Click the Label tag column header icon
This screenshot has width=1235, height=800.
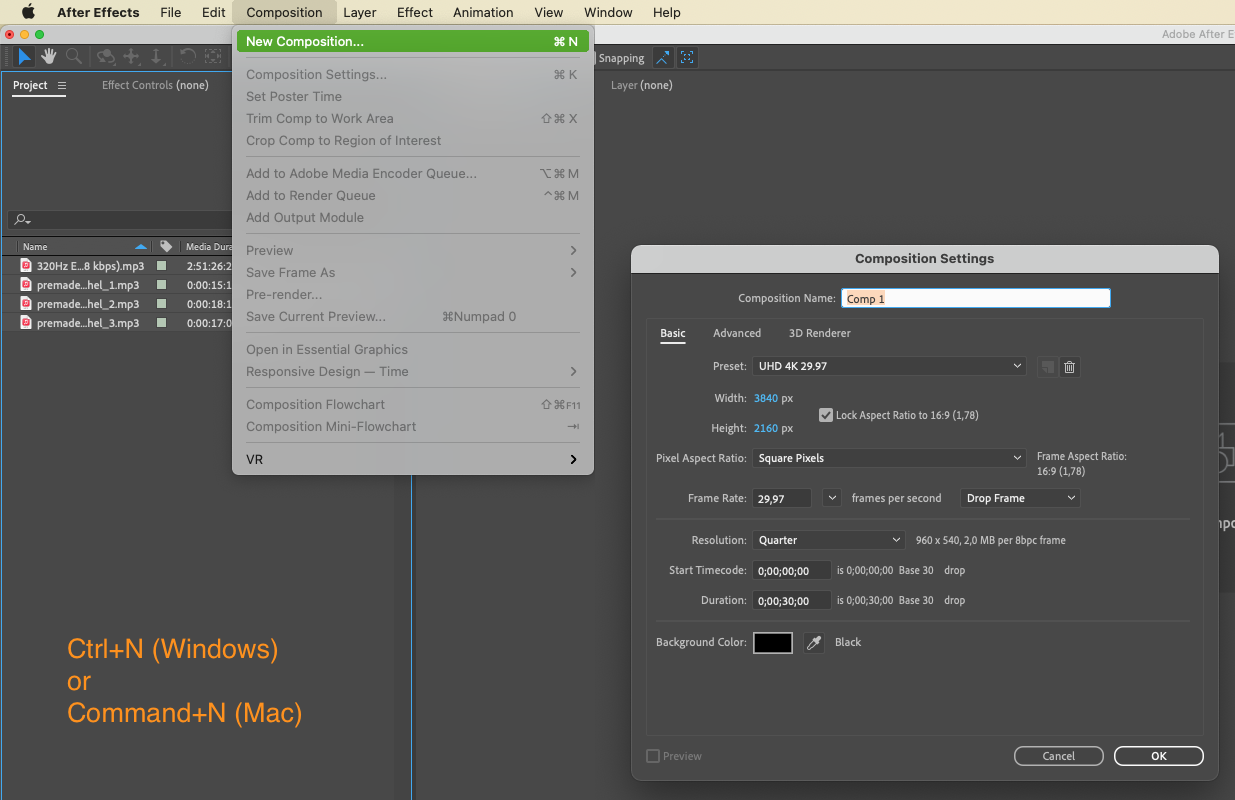coord(166,246)
